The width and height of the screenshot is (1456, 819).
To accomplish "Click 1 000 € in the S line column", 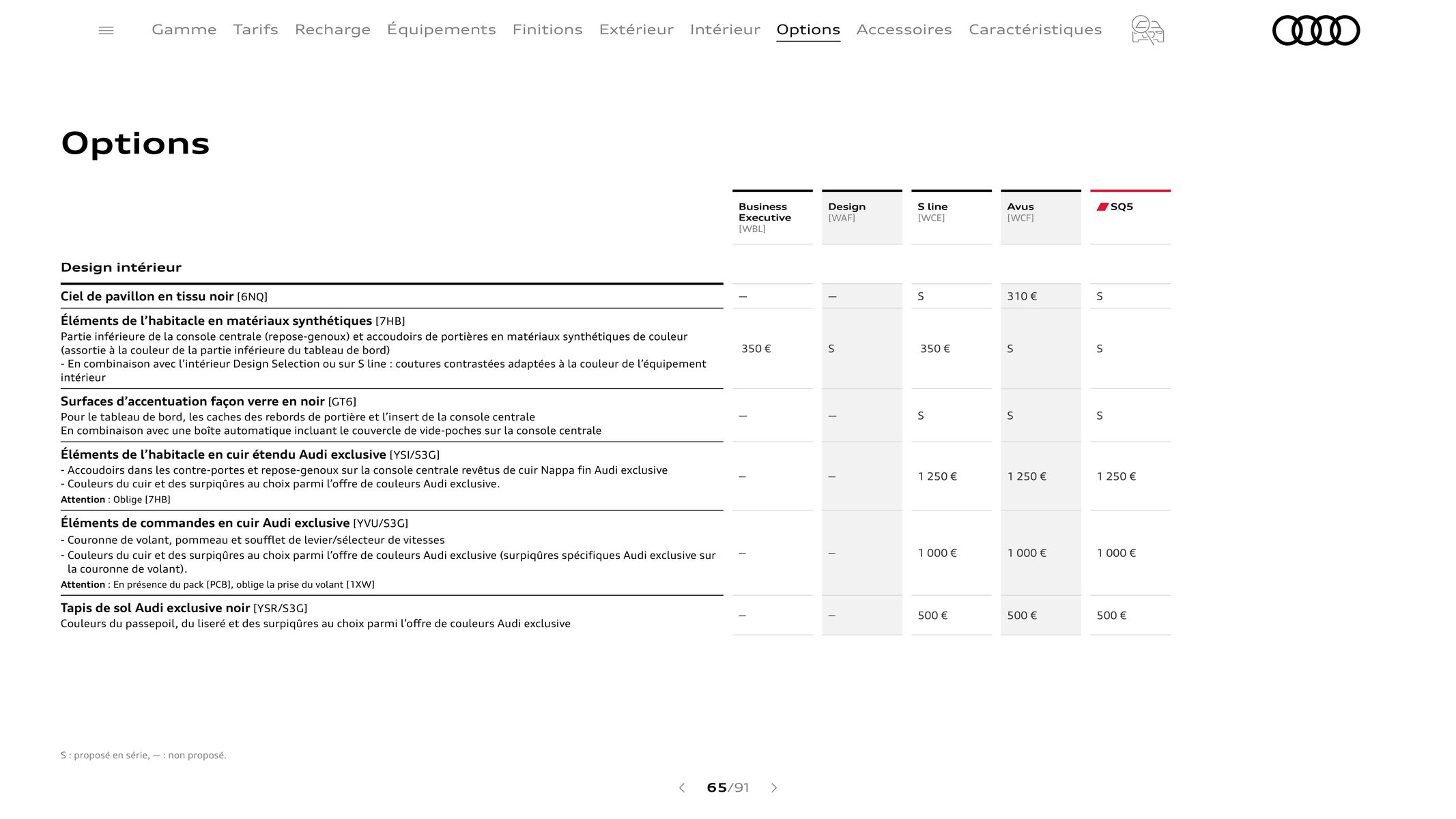I will [937, 553].
